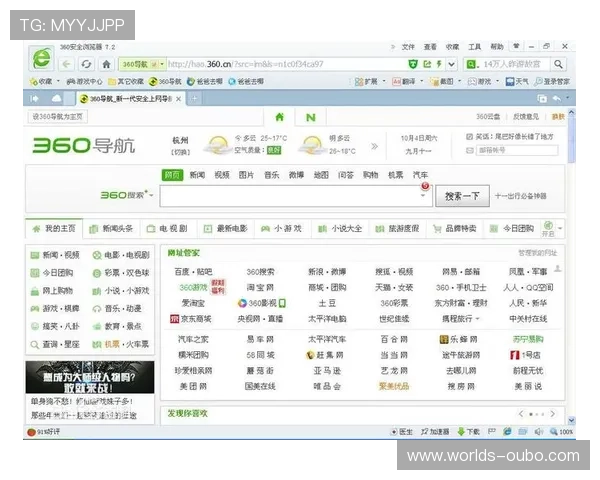600x480 pixels.
Task: Click the 邮箱帐号 mail input field
Action: [x=516, y=150]
